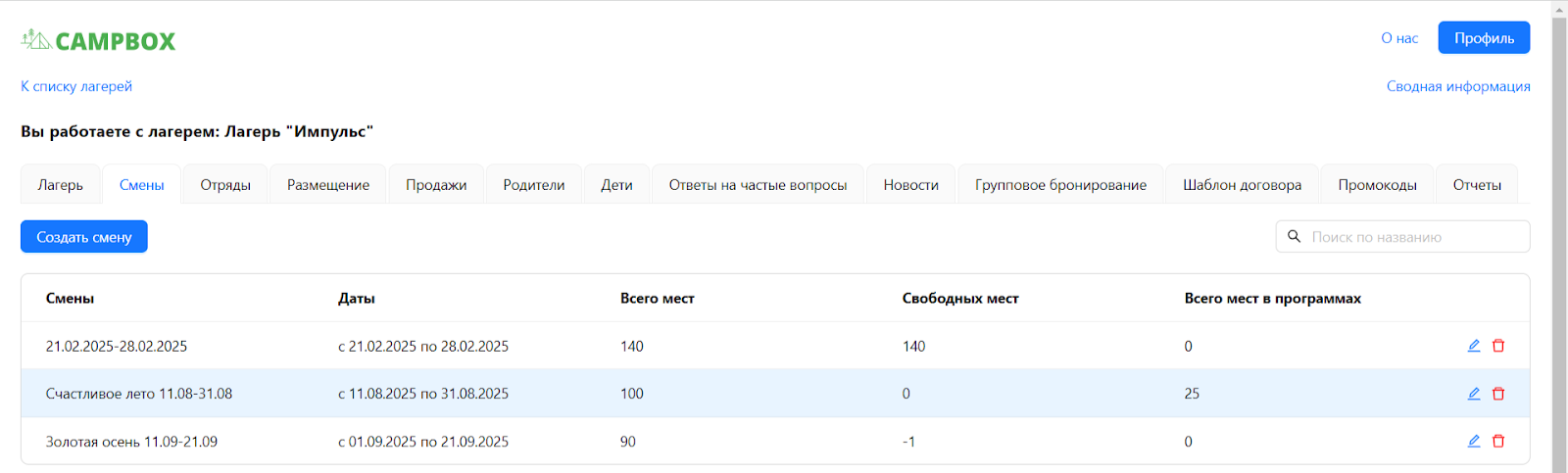
Task: Select the Промокоды tab
Action: [x=1377, y=185]
